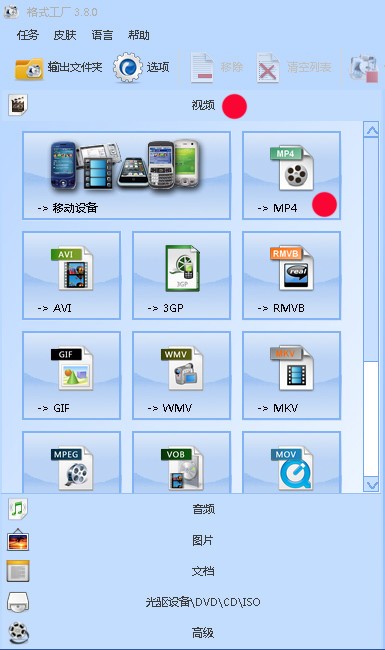Viewport: 385px width, 650px height.
Task: Click the vertical scrollbar thumb
Action: click(x=371, y=250)
